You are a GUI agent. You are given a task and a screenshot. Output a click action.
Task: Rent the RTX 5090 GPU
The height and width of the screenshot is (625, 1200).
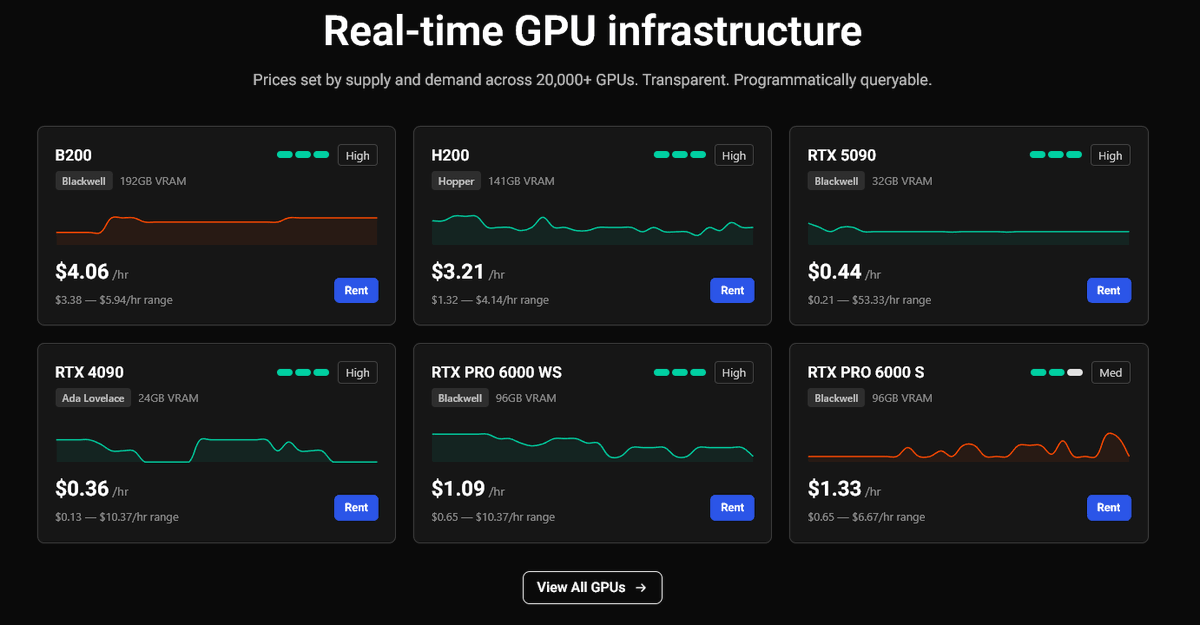1109,290
